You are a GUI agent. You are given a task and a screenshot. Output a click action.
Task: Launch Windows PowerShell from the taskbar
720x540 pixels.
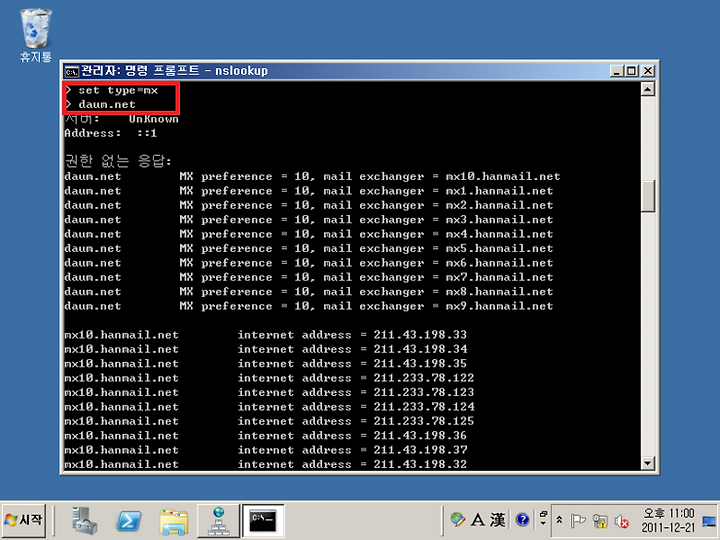(x=129, y=521)
